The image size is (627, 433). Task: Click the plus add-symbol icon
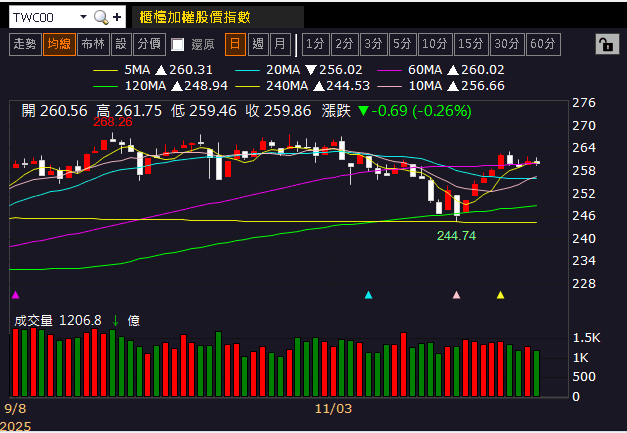pos(117,17)
